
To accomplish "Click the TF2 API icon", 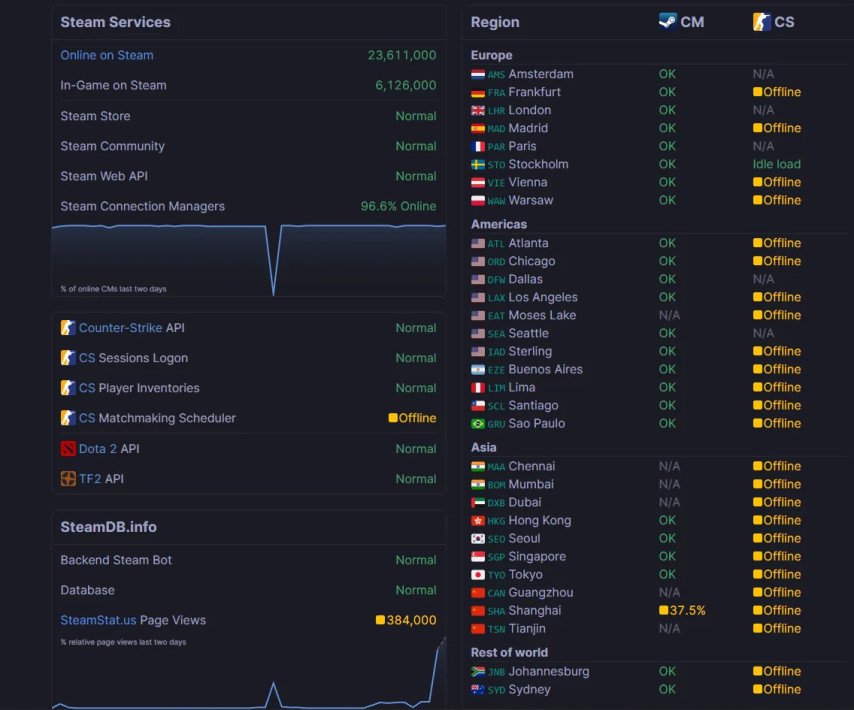I will [x=68, y=479].
